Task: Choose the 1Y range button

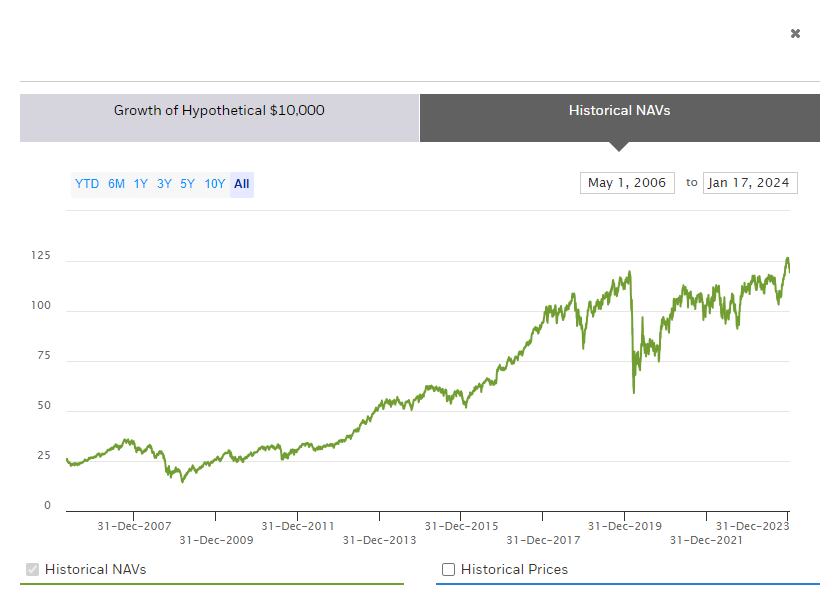Action: tap(141, 184)
